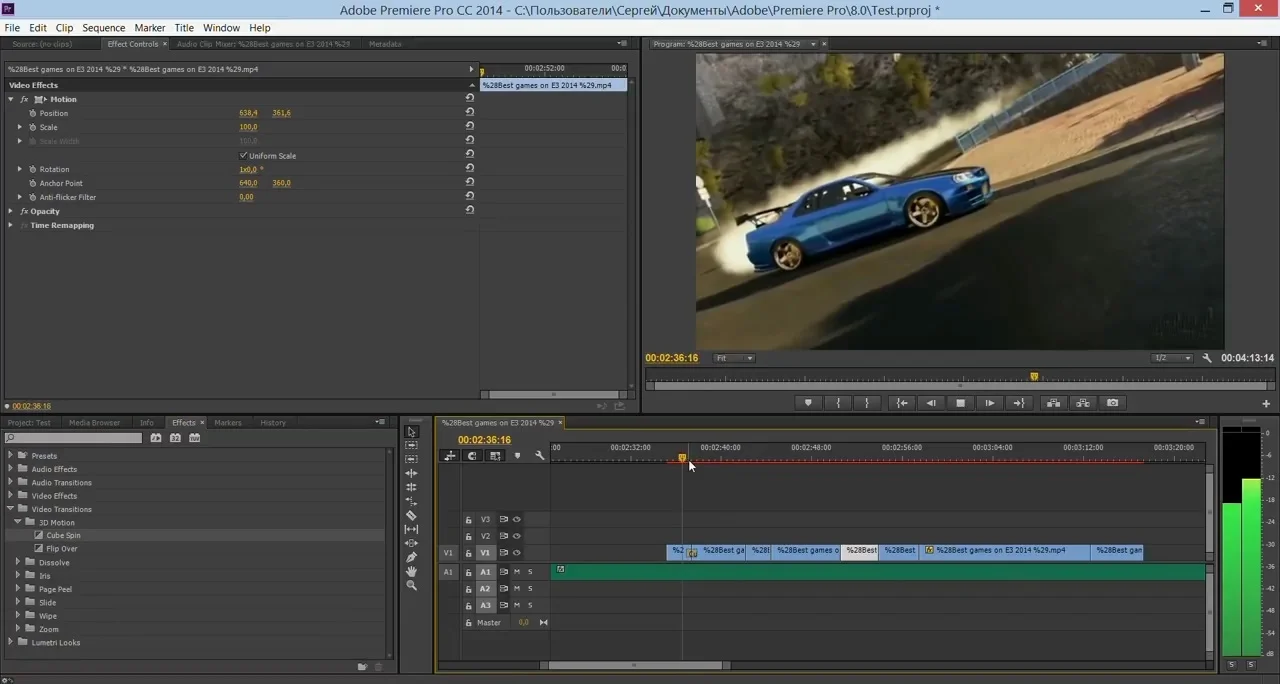Hide V1 track output with eye
Viewport: 1280px width, 684px height.
(517, 553)
